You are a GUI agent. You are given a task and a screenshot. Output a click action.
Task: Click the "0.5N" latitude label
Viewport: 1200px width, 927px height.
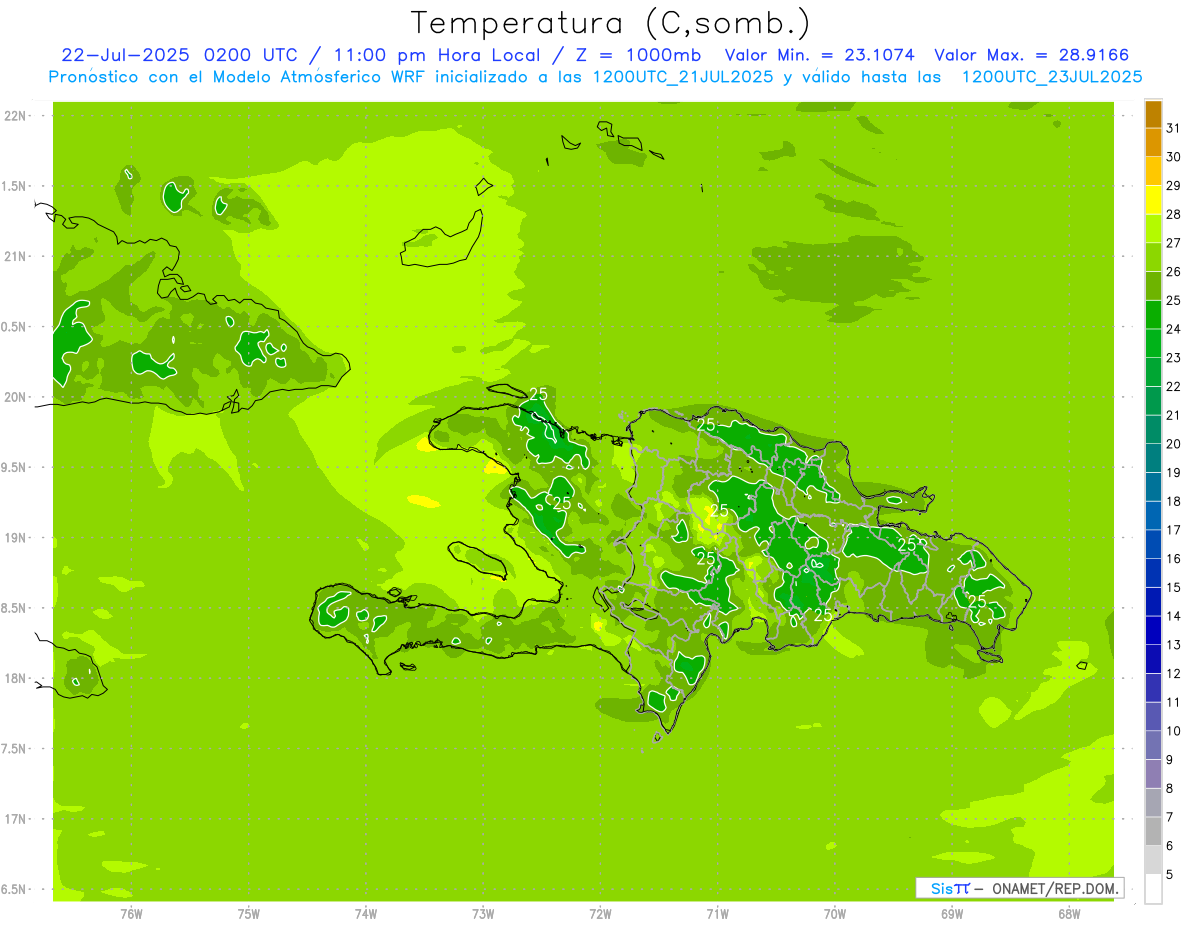coord(14,327)
